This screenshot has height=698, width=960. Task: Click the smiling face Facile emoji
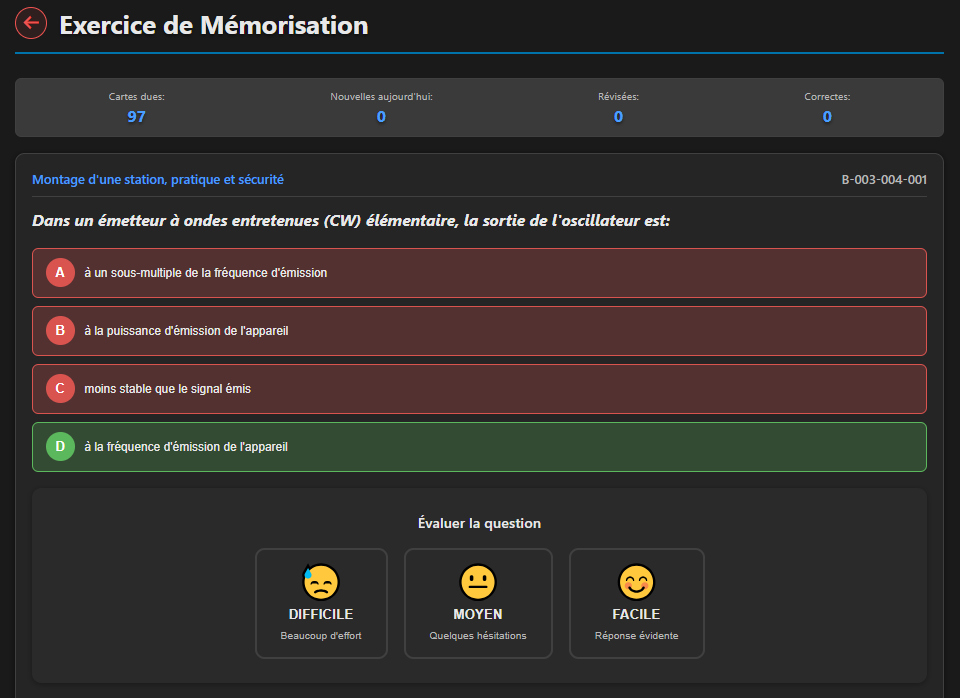(636, 582)
